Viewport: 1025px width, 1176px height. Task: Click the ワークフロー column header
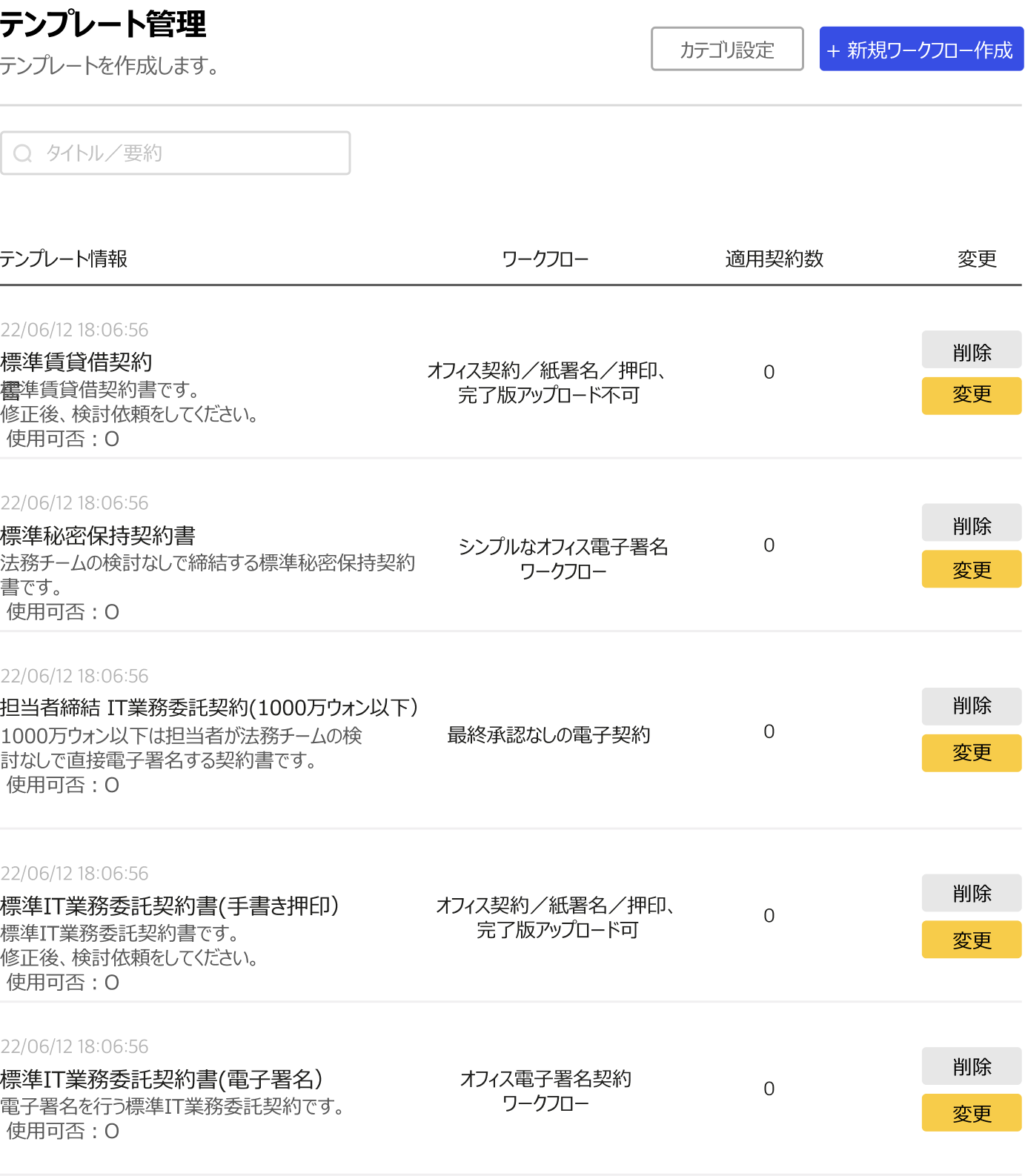click(545, 259)
